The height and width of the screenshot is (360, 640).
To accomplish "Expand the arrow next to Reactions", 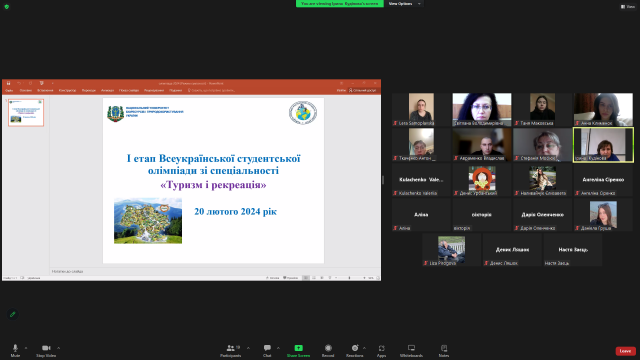I will [364, 348].
